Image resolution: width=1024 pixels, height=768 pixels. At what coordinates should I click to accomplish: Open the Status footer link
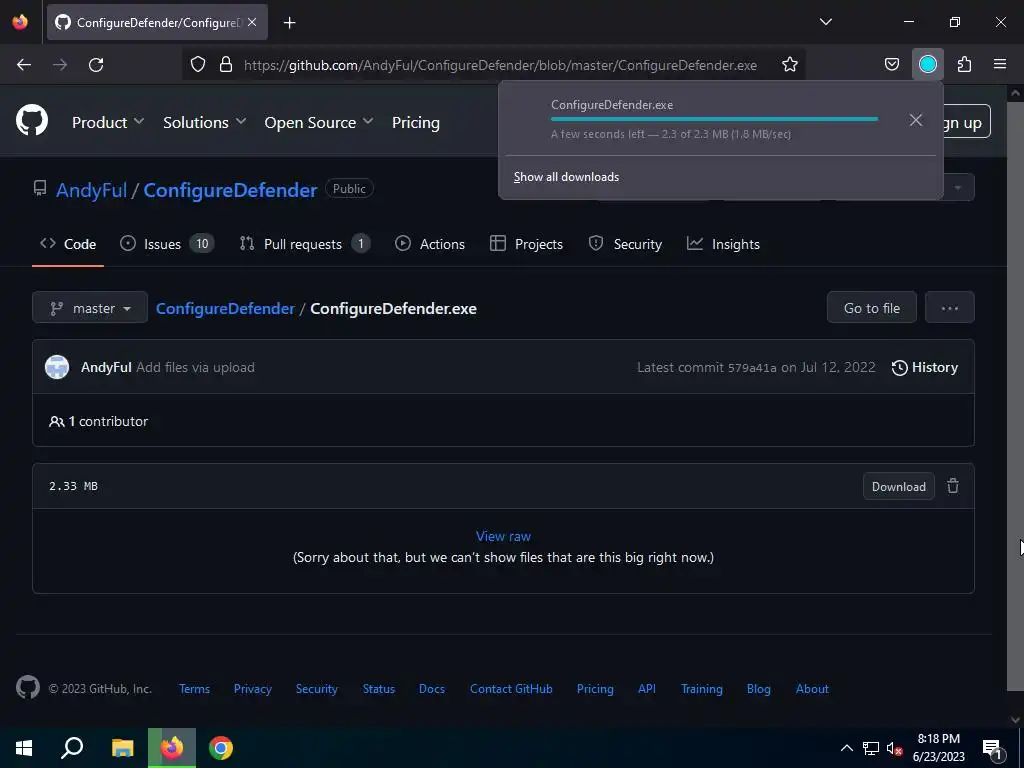(x=379, y=688)
